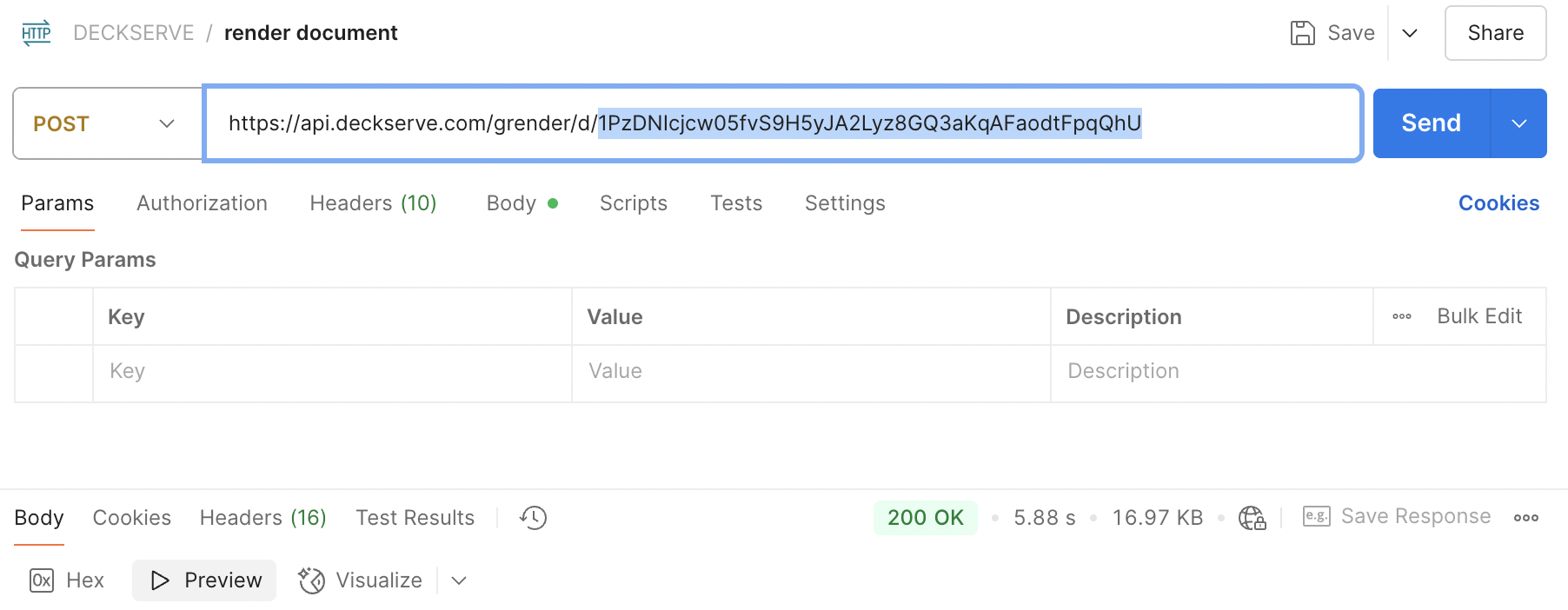Click the query param Key input
1568x610 pixels.
click(332, 372)
